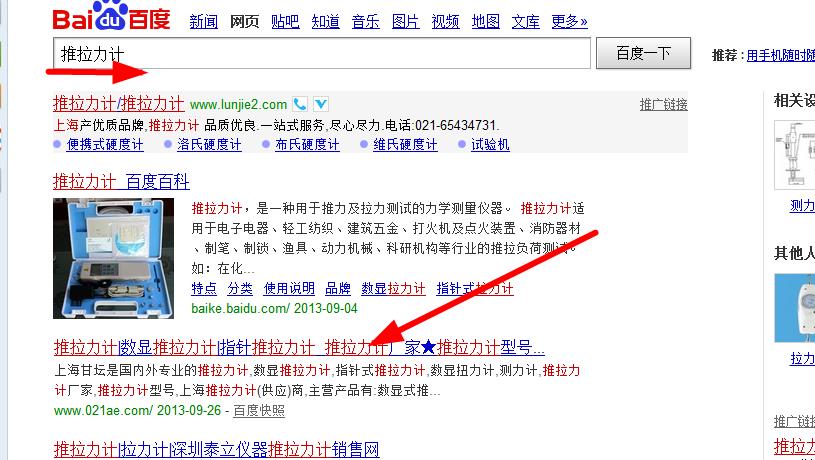Image resolution: width=815 pixels, height=460 pixels.
Task: Open the 洛氏硬度计 sublink
Action: point(209,144)
